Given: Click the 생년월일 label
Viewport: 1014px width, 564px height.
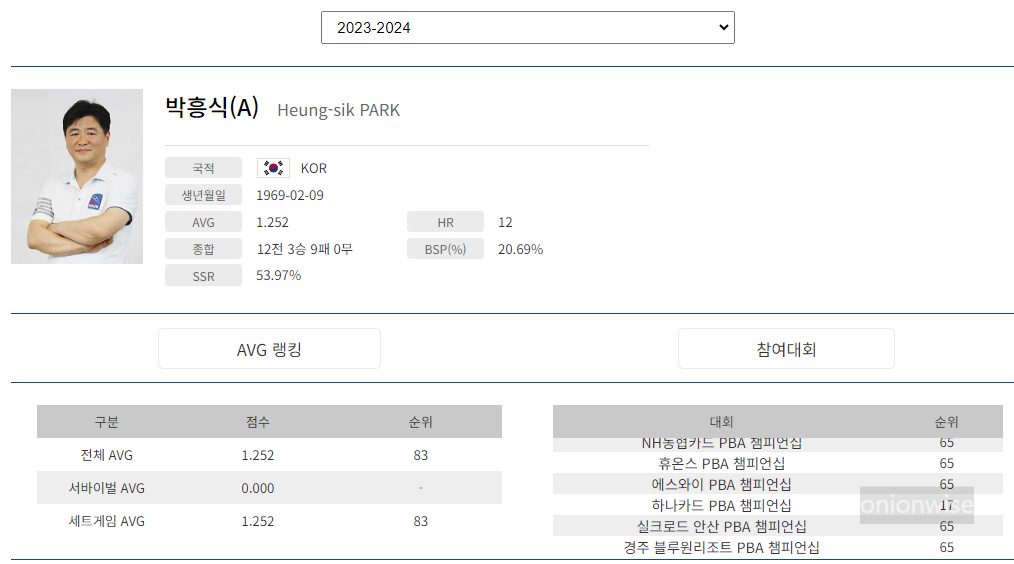Looking at the screenshot, I should (203, 195).
